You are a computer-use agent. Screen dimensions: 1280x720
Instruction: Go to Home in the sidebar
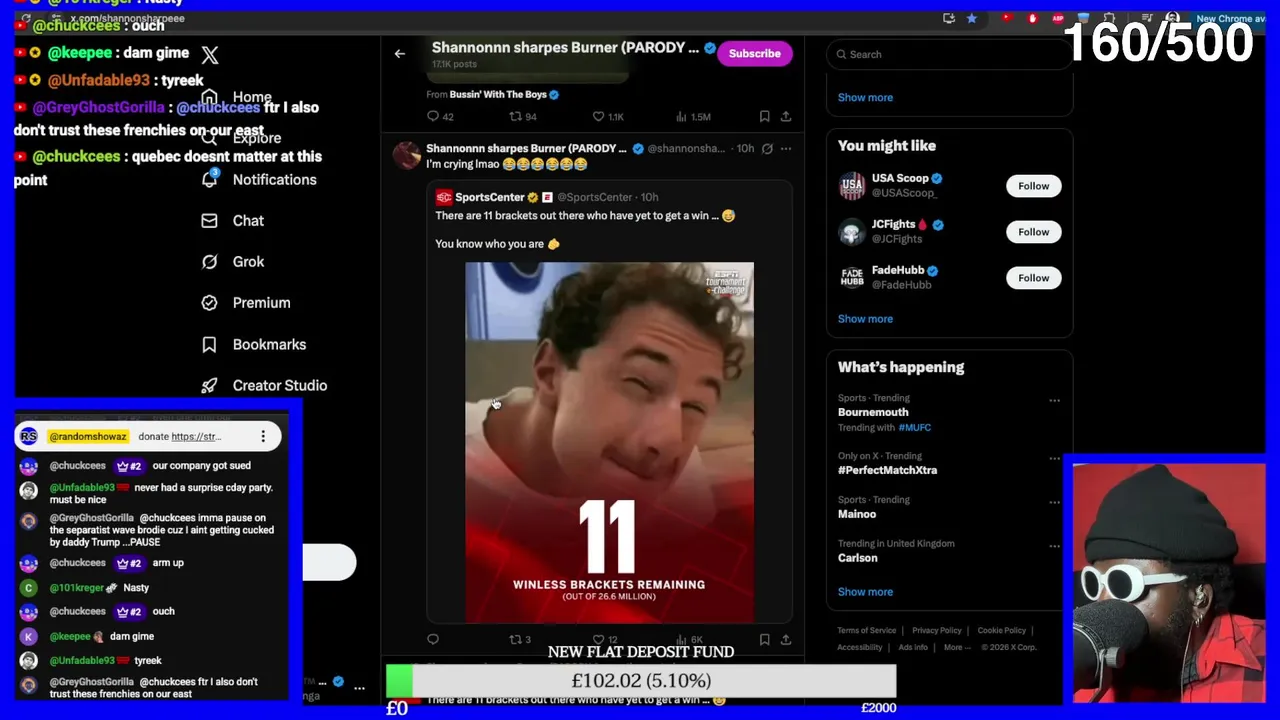[x=251, y=98]
